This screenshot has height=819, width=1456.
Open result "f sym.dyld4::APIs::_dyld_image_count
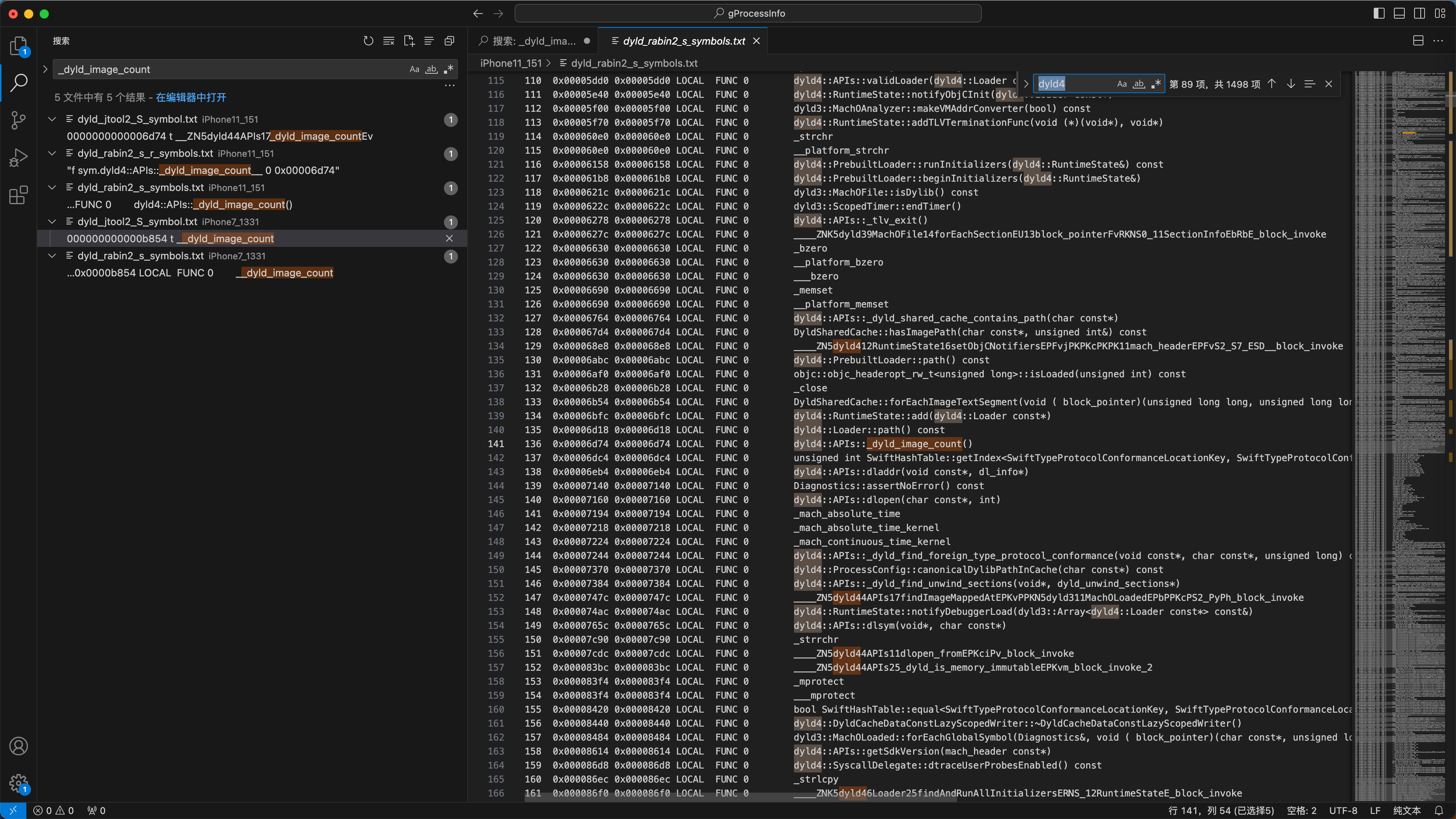tap(203, 170)
